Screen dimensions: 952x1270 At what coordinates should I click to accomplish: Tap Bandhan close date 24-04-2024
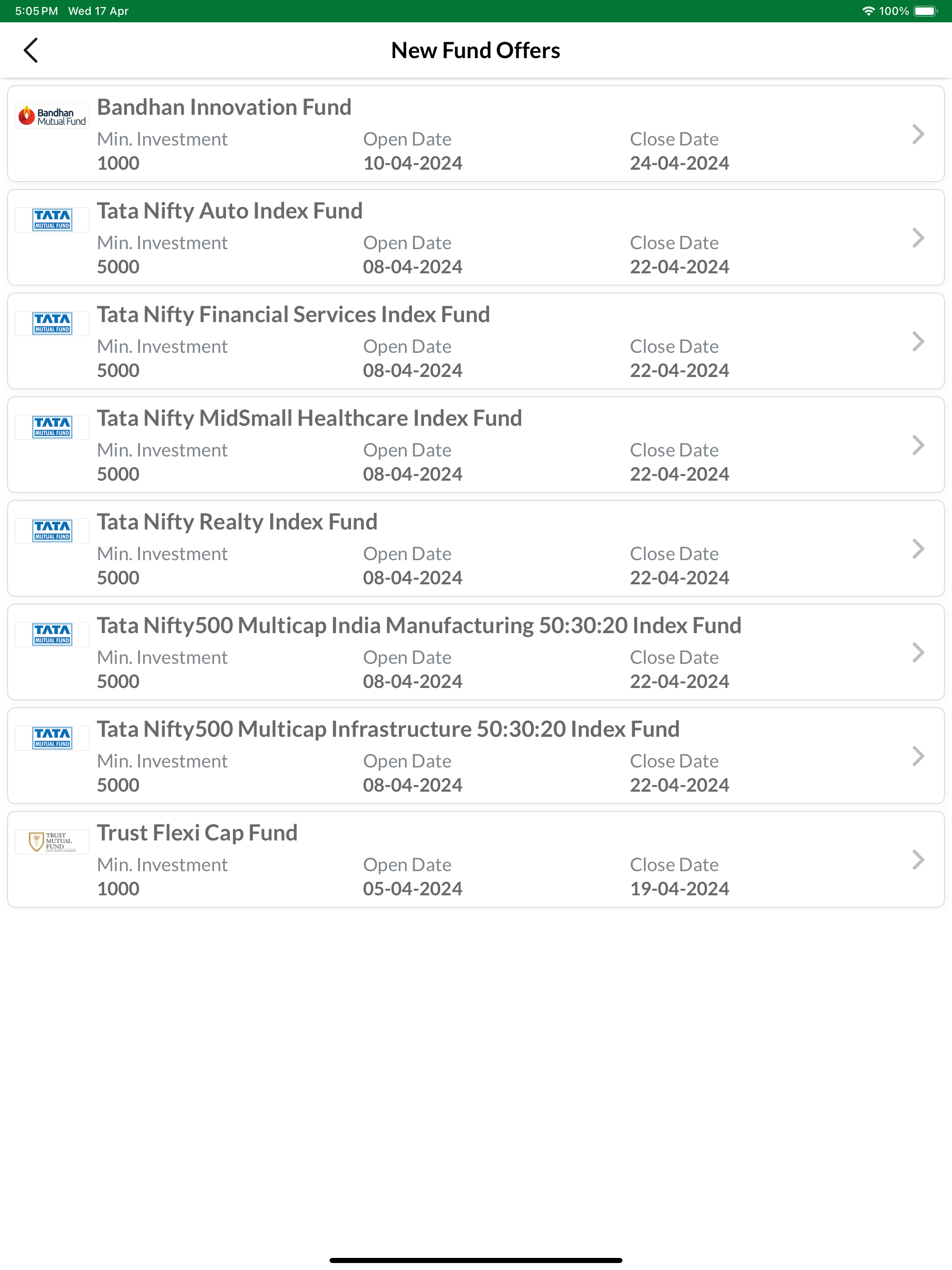[679, 163]
